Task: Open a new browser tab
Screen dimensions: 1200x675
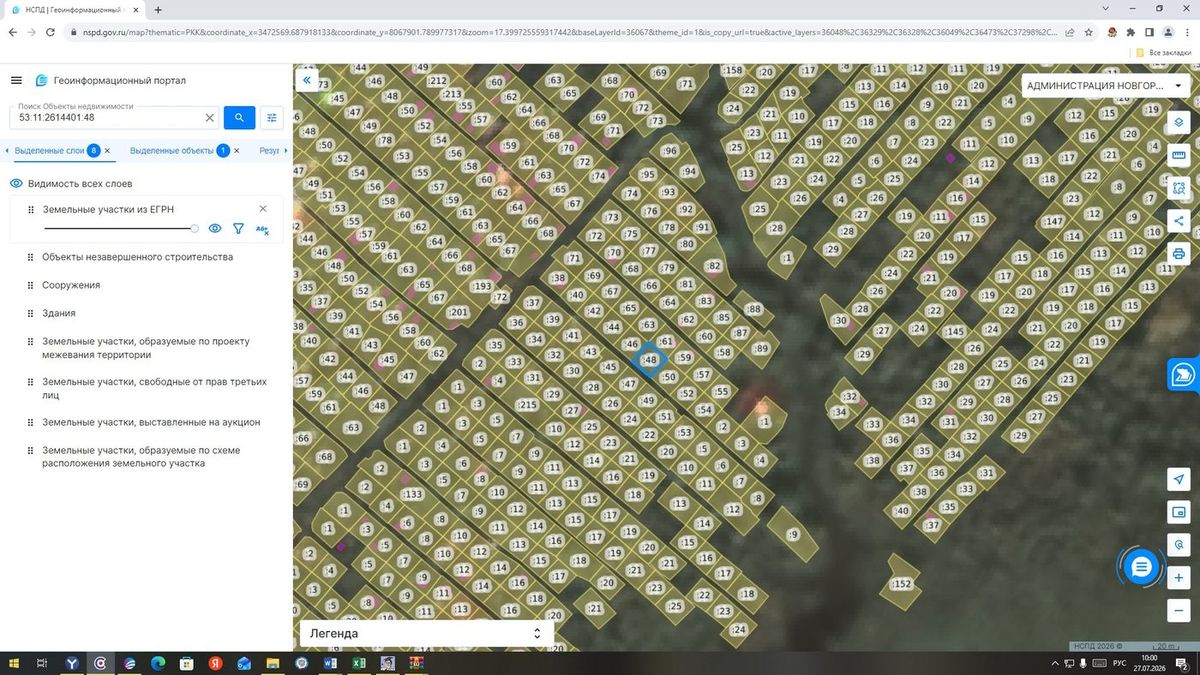Action: [158, 9]
